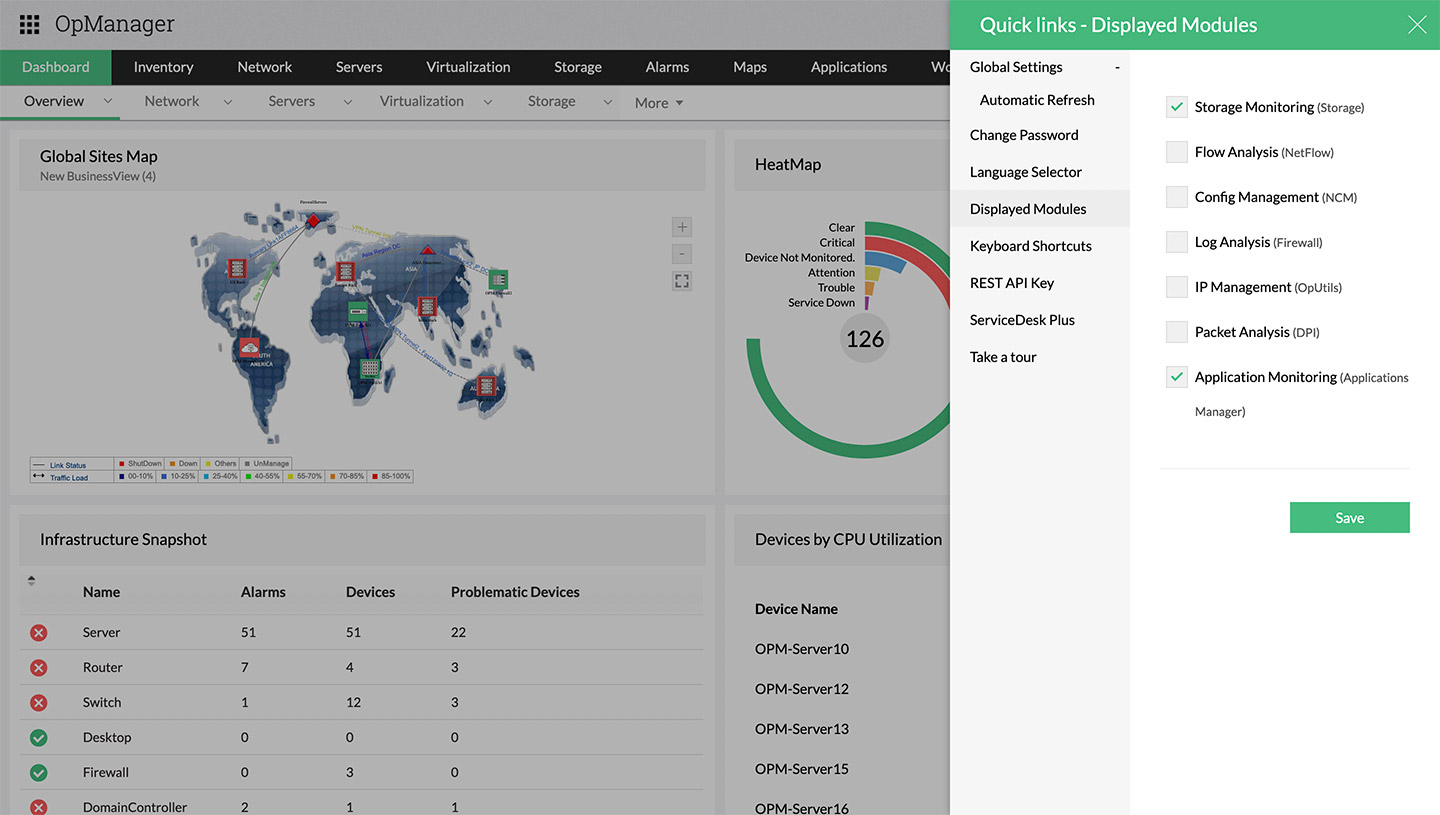Collapse the Global Settings section

(1117, 67)
